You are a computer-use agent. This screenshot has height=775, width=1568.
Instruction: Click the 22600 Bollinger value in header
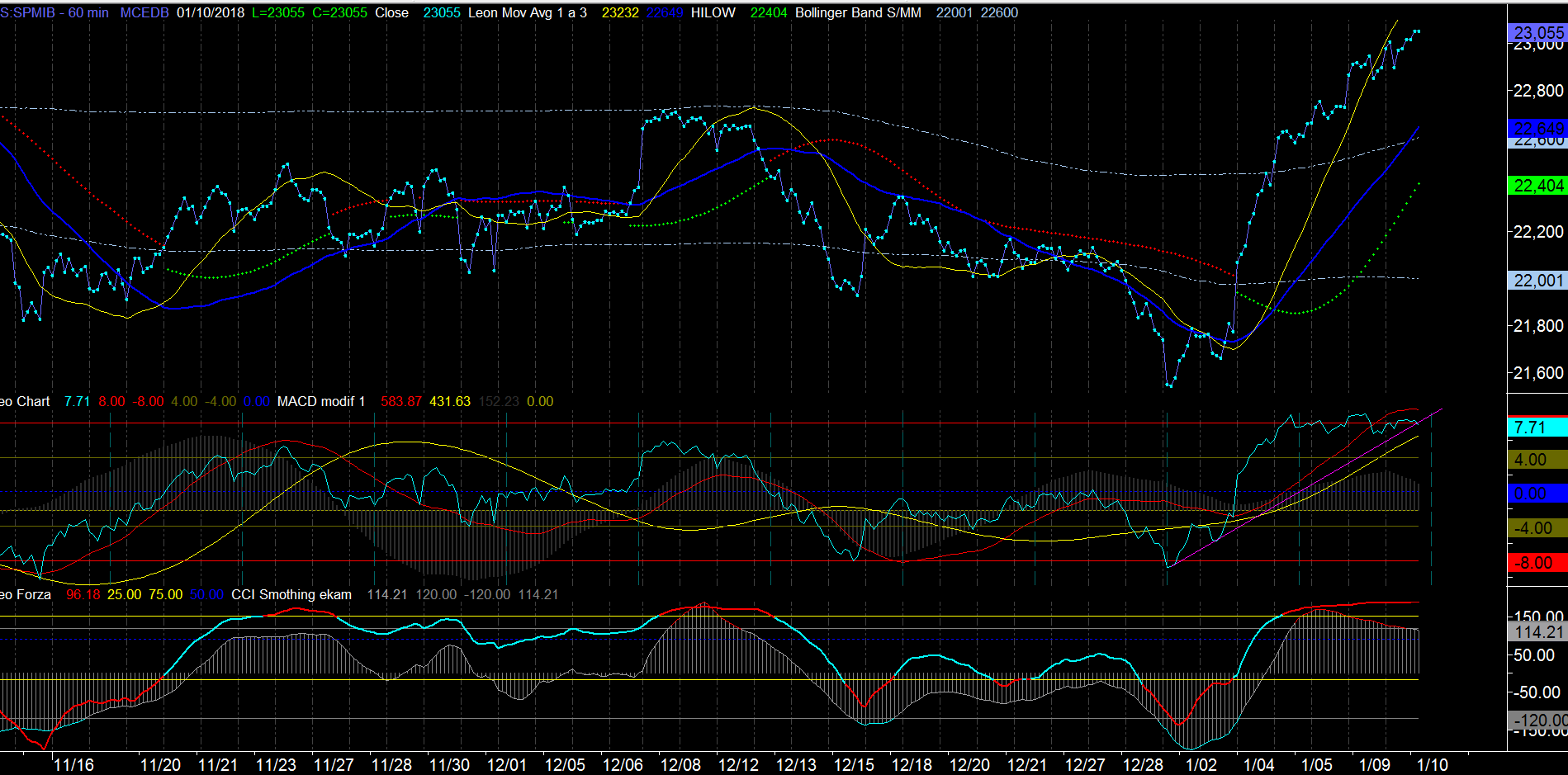coord(999,12)
